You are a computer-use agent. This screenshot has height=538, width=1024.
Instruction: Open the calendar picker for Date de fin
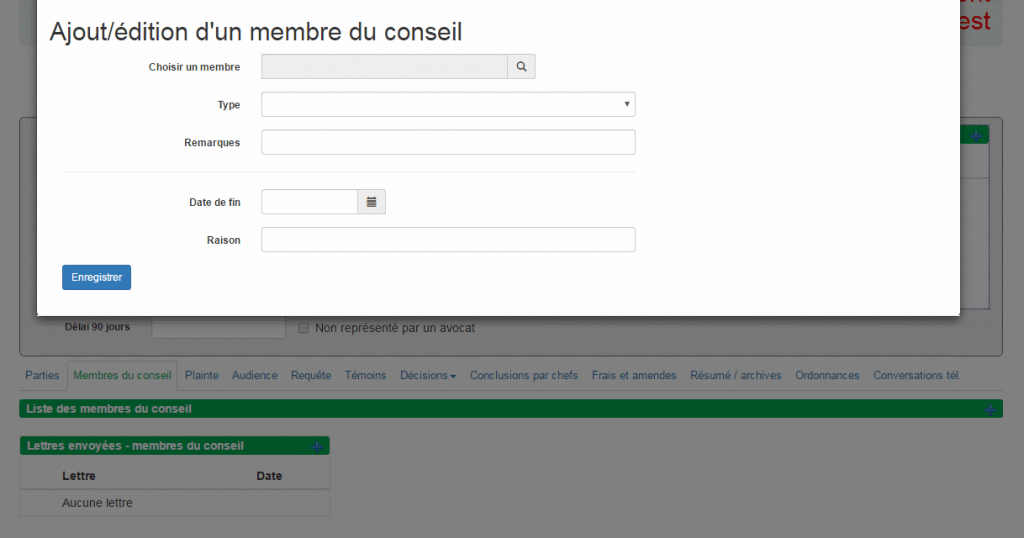pyautogui.click(x=372, y=202)
